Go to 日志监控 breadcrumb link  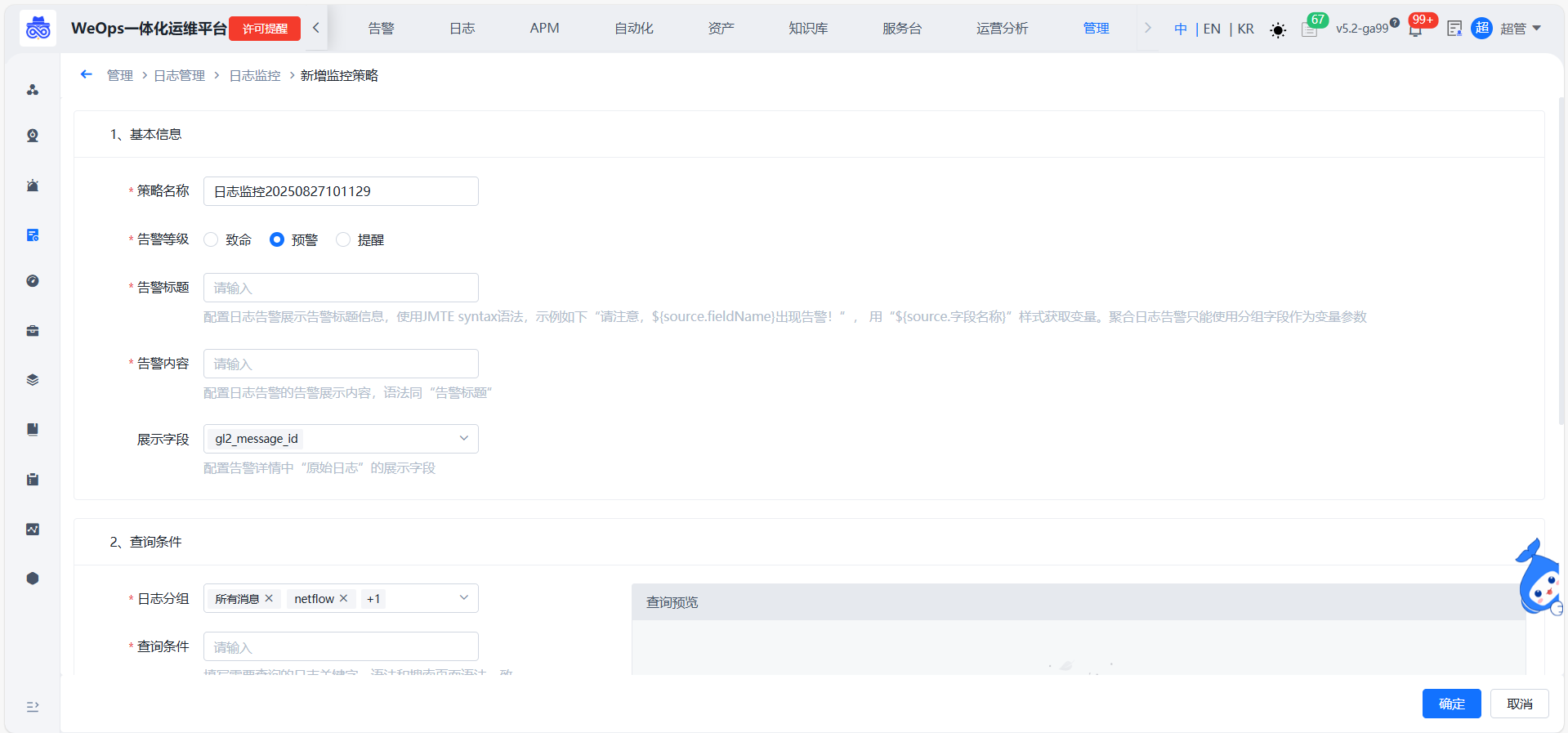tap(255, 75)
